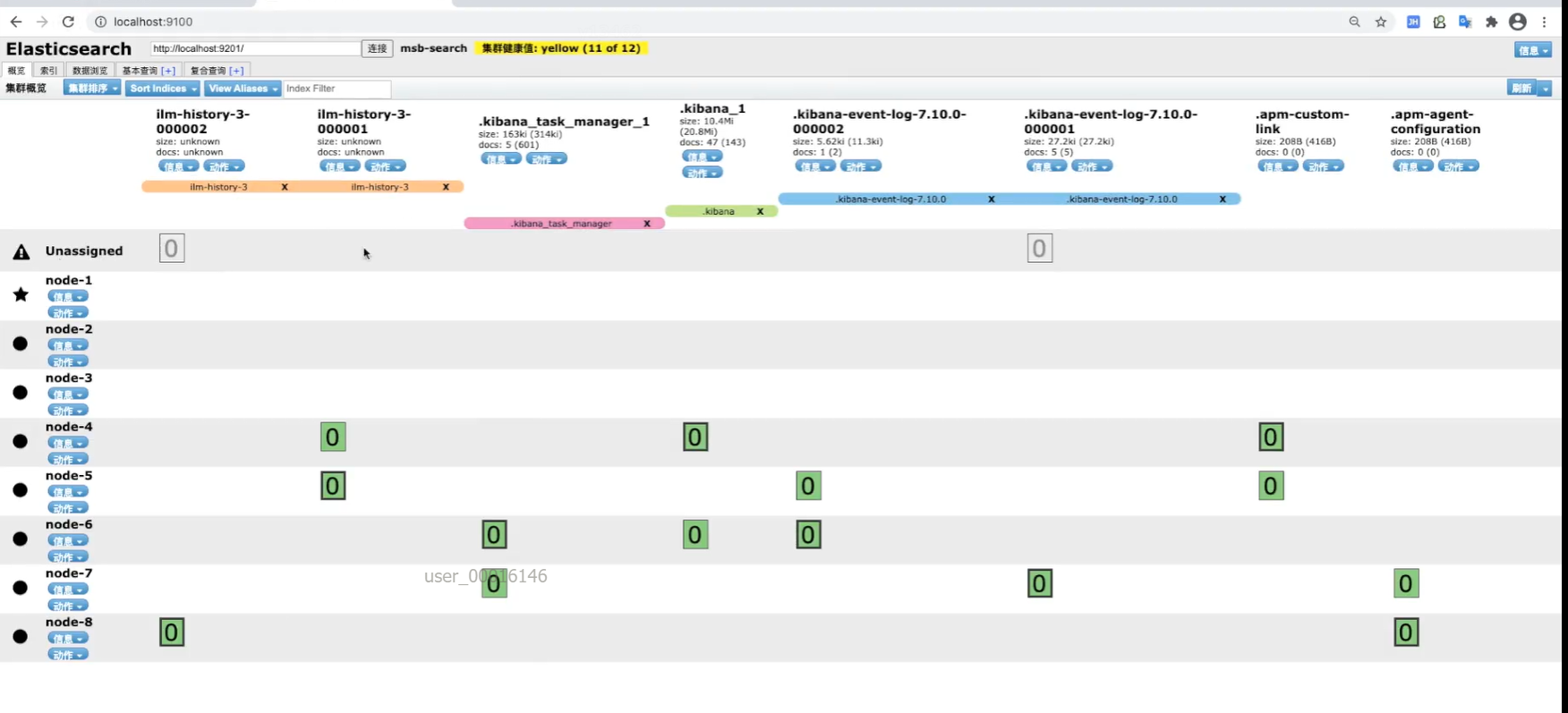Select node-6 shard 0 of .kibana_task_manager_1
The image size is (1568, 713).
click(x=494, y=535)
